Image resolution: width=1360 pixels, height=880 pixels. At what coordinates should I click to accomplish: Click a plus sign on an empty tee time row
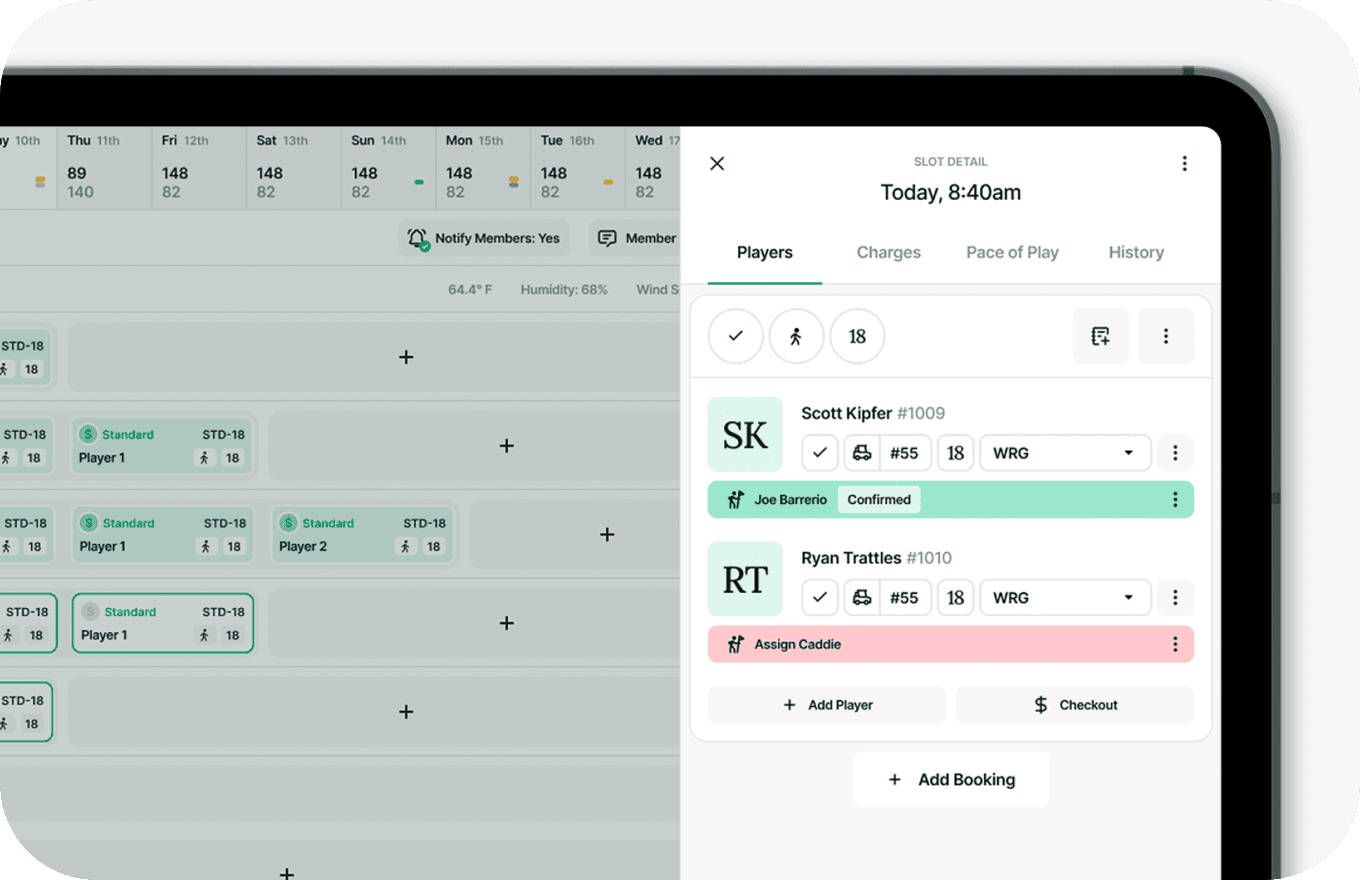coord(406,356)
